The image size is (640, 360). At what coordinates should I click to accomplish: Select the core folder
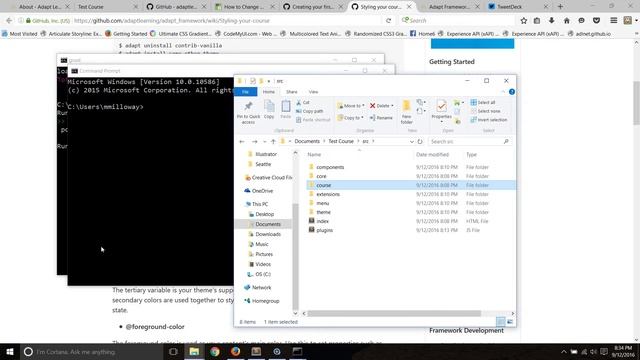tap(321, 176)
